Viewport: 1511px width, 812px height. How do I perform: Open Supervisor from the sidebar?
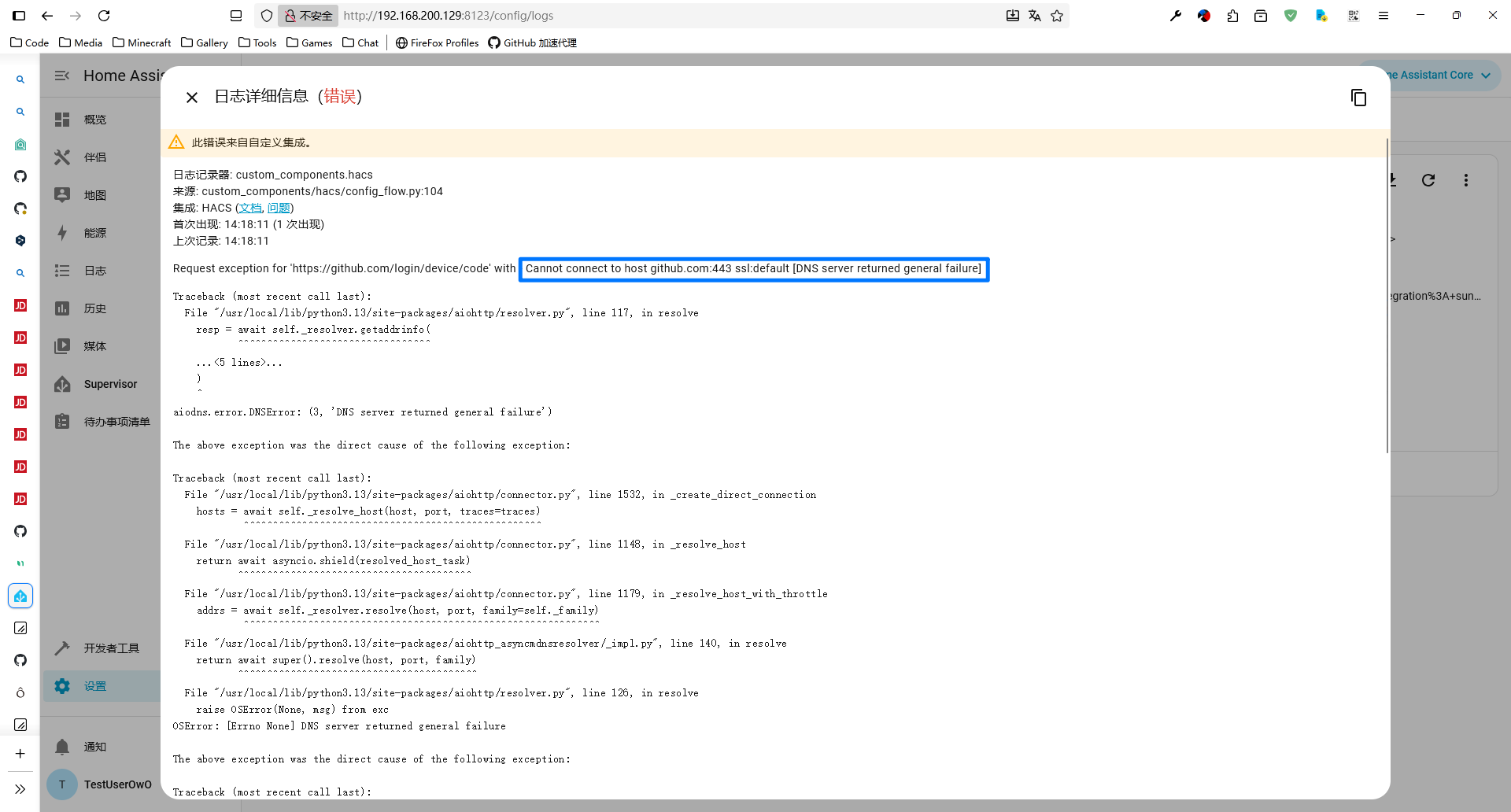pyautogui.click(x=110, y=384)
